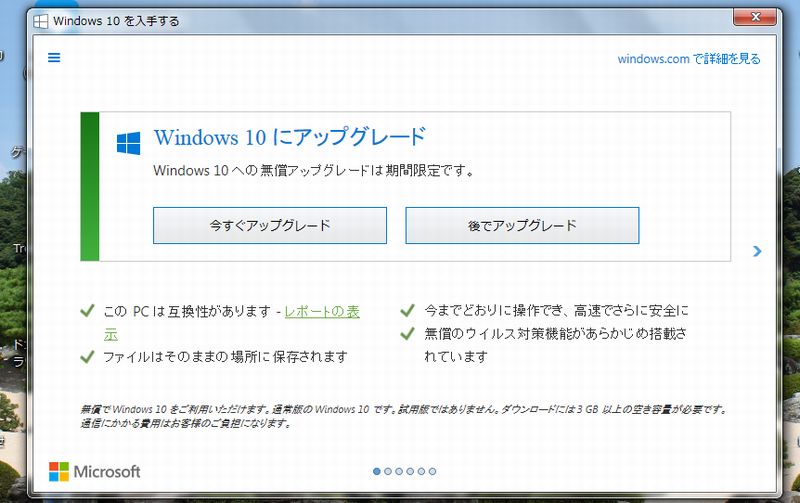Click the Windows logo in the upgrade banner

click(128, 142)
